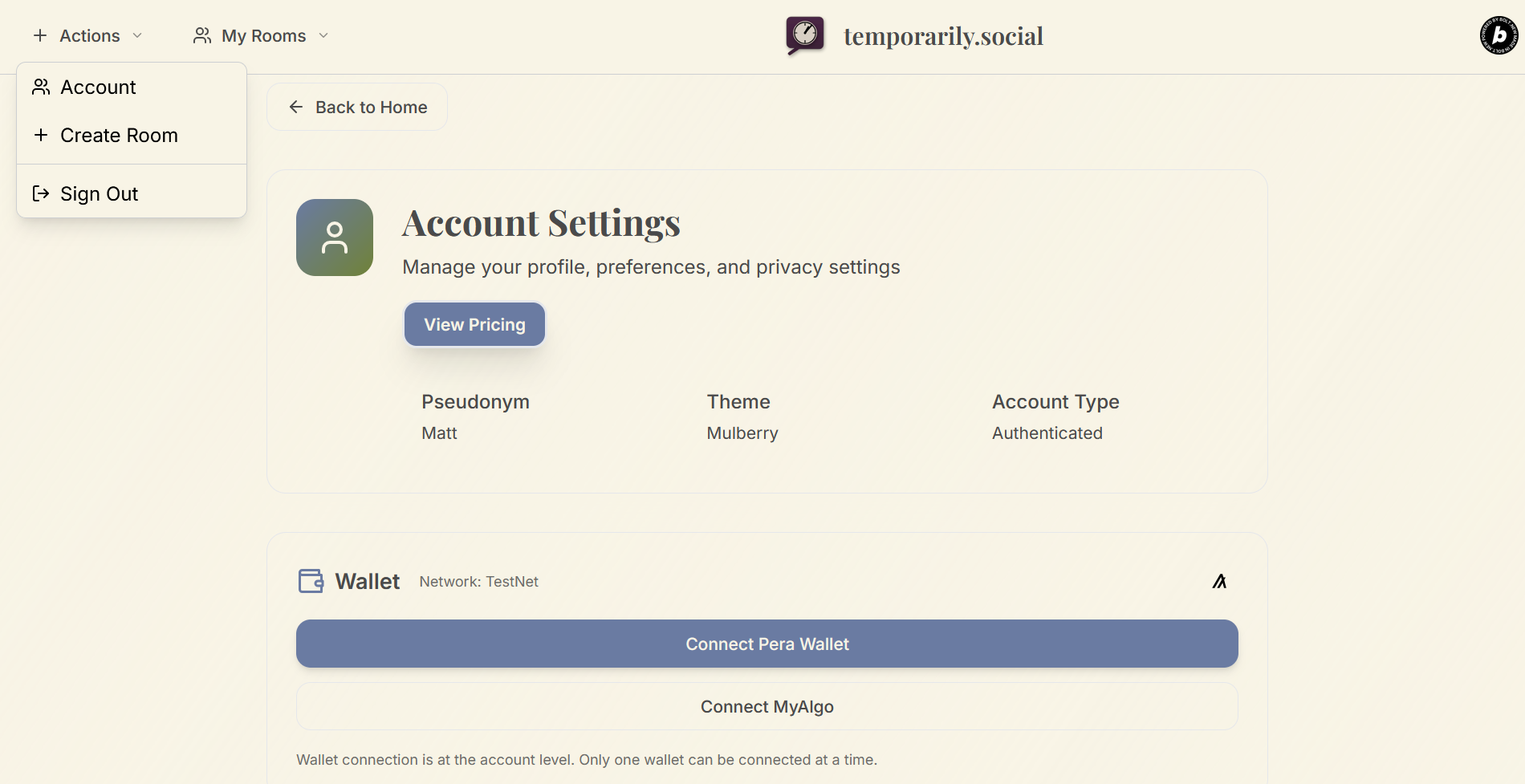Screen dimensions: 1525x784
Task: Click the temporarily.social site title
Action: click(943, 36)
